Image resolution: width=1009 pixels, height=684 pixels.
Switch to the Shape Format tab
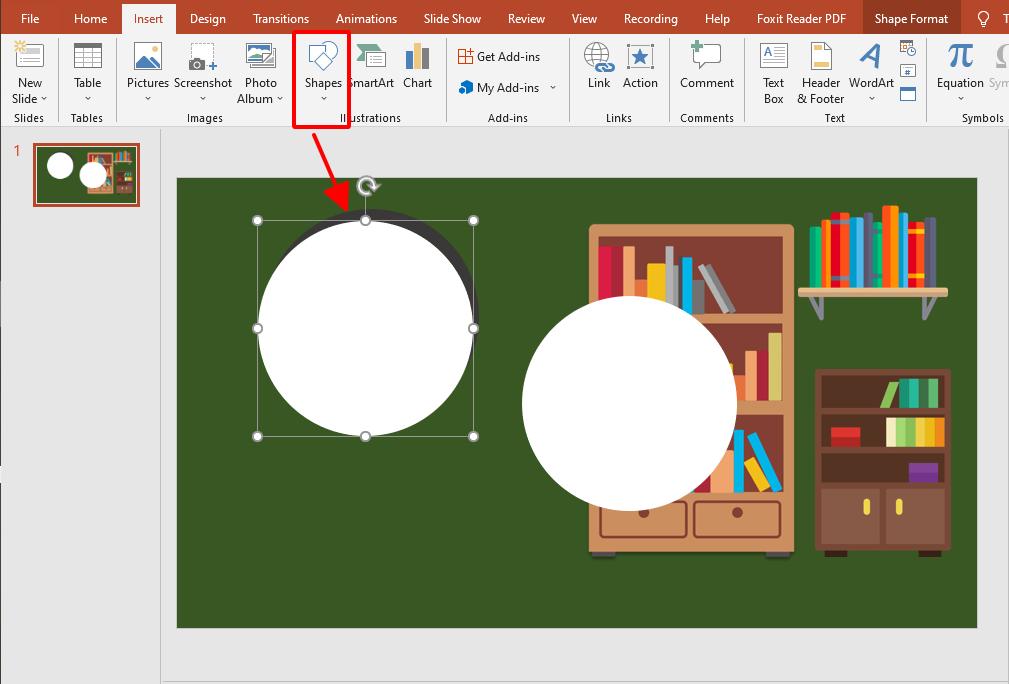click(x=910, y=17)
